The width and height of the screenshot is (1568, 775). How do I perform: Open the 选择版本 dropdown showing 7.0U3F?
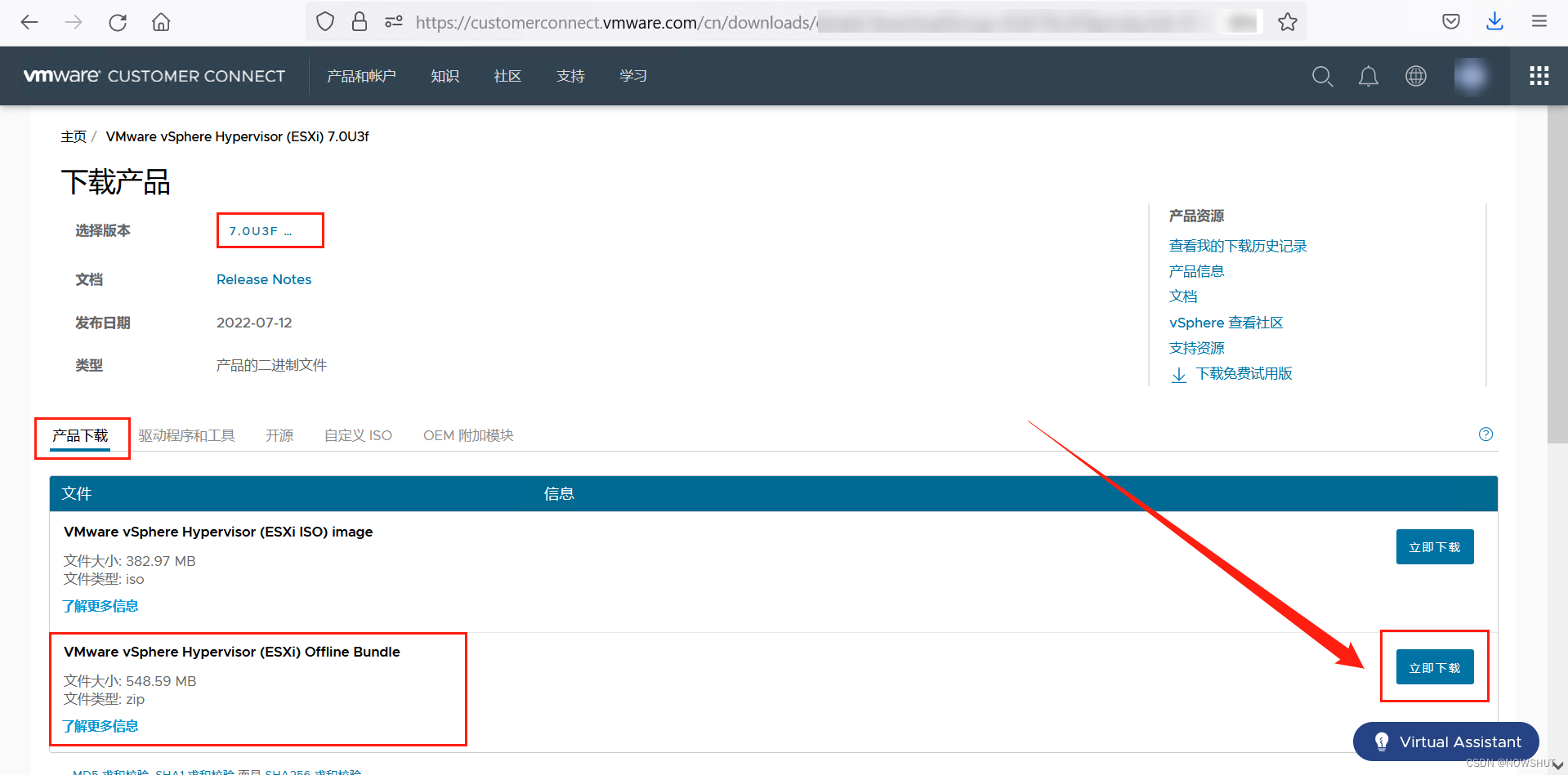pos(270,231)
